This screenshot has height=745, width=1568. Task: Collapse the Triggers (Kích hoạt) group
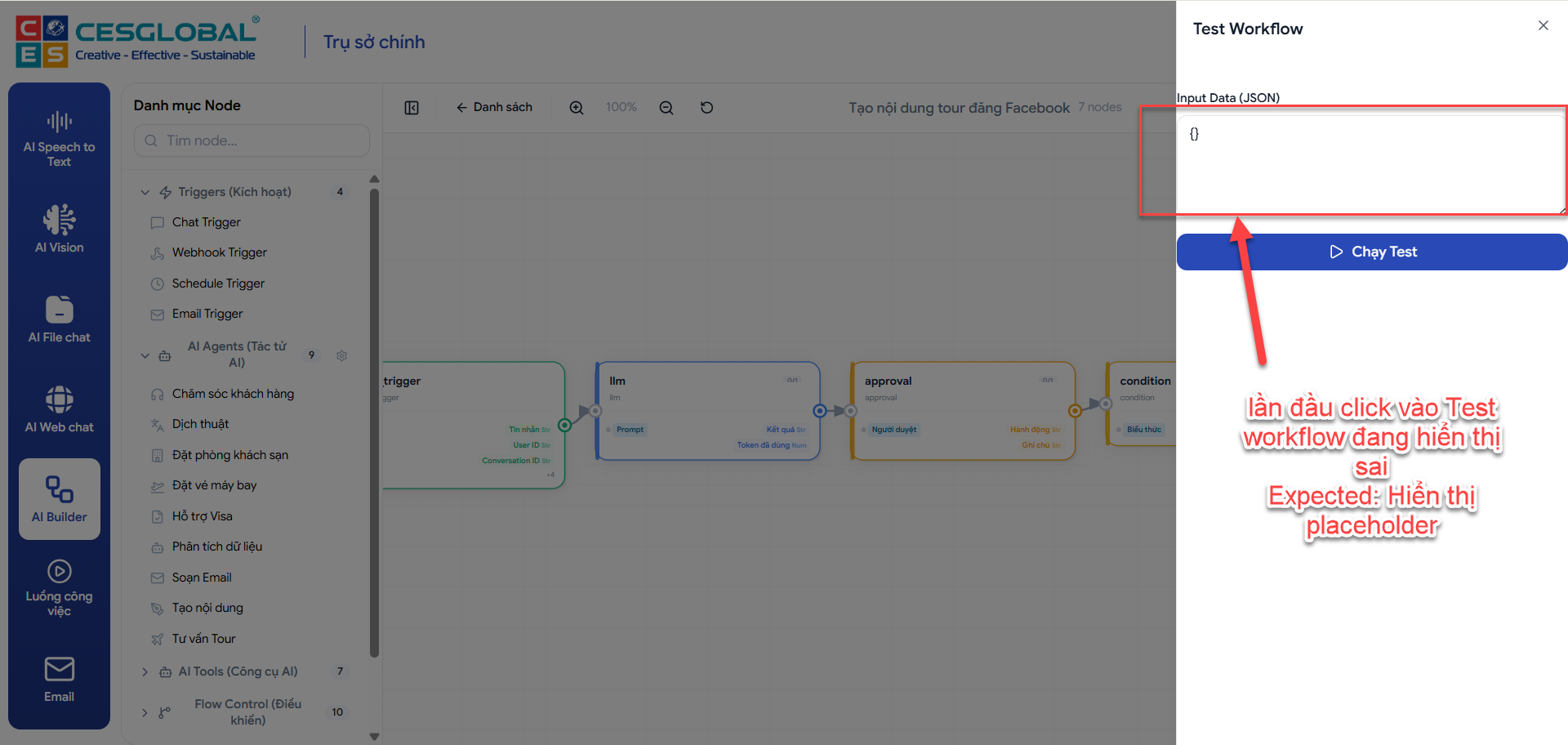[x=145, y=193]
